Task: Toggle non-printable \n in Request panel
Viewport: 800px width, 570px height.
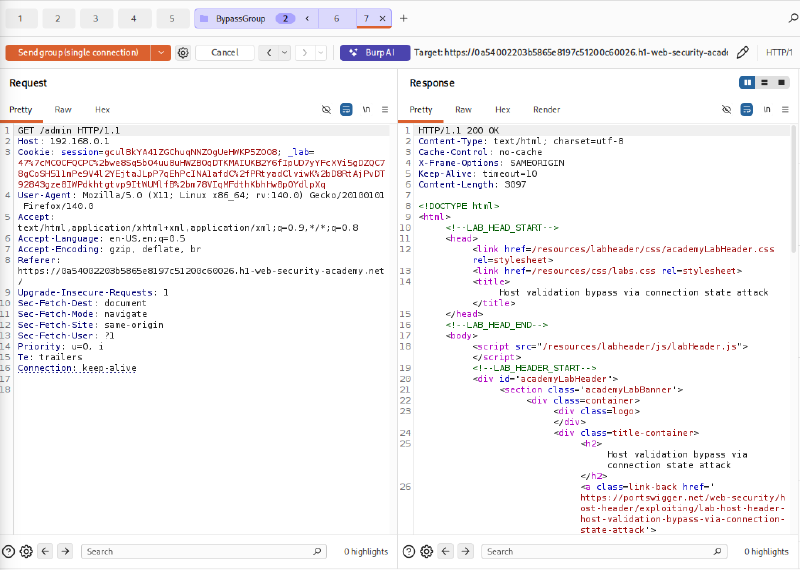Action: (x=366, y=109)
